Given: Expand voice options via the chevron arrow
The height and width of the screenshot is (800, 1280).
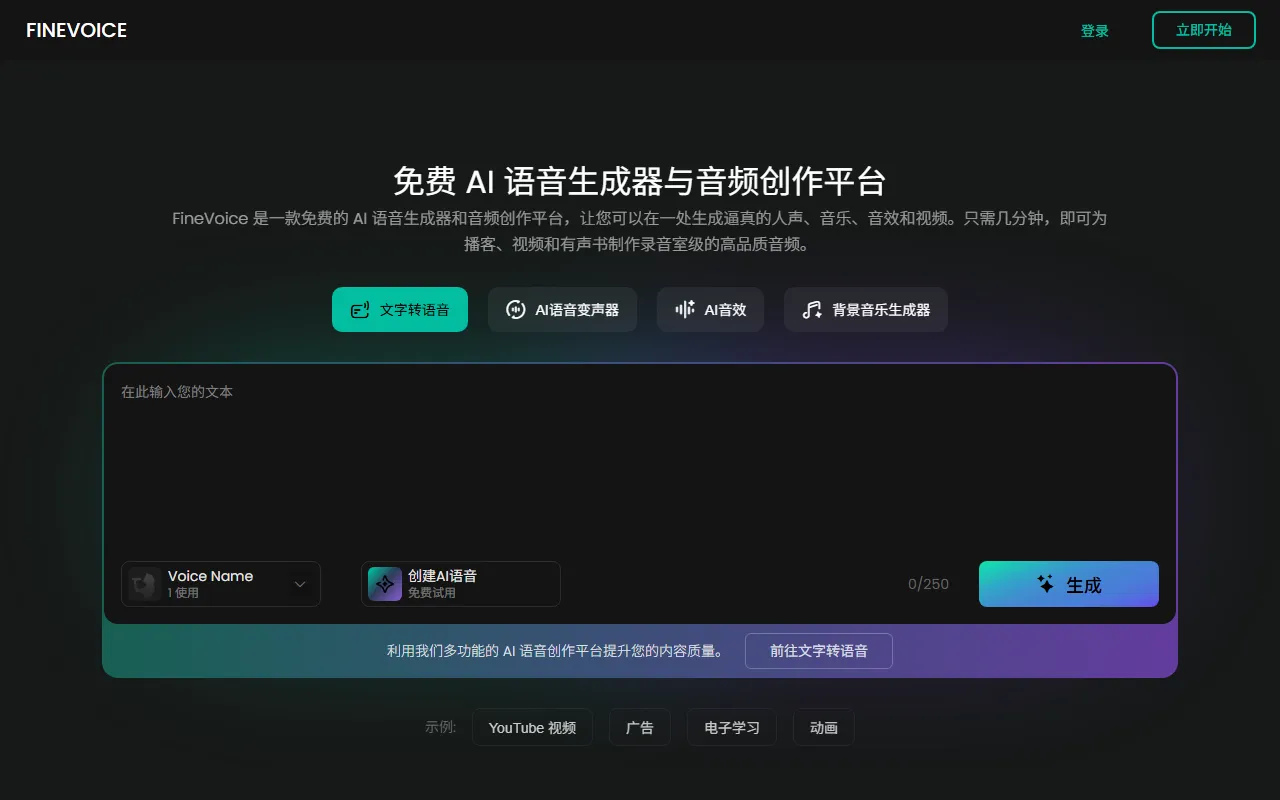Looking at the screenshot, I should point(299,584).
